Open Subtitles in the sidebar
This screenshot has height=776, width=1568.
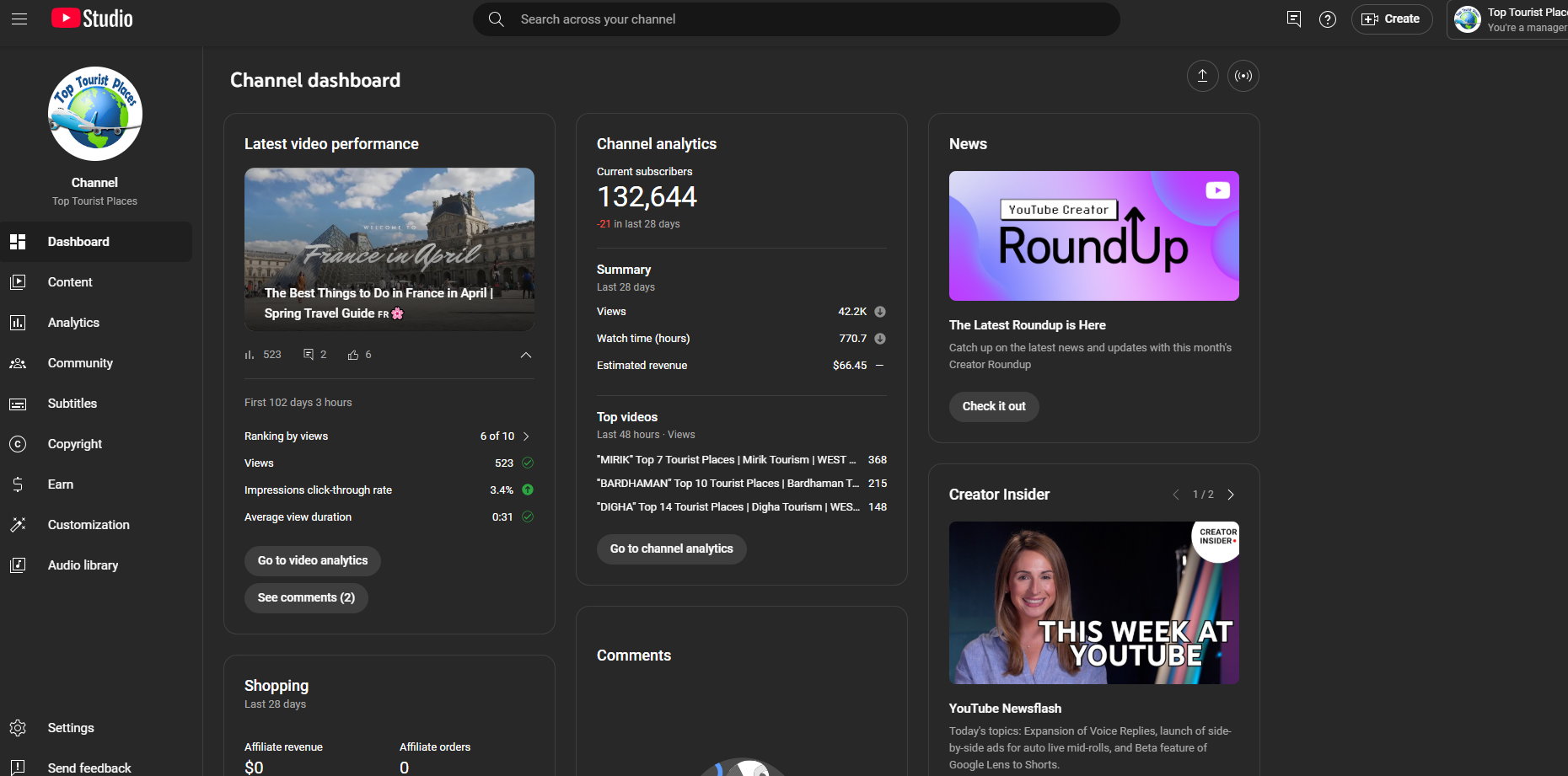tap(96, 404)
